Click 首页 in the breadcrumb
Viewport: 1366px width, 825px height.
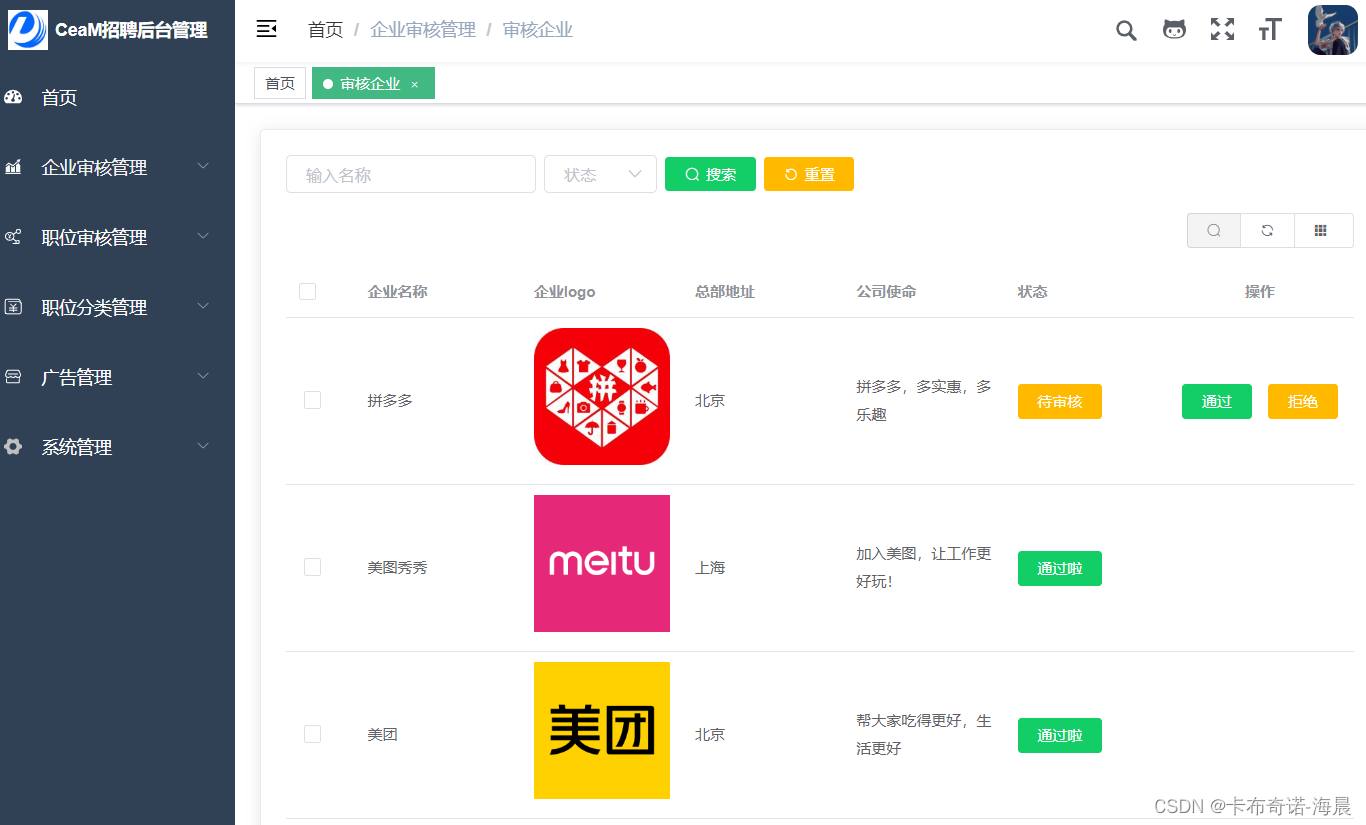(325, 30)
